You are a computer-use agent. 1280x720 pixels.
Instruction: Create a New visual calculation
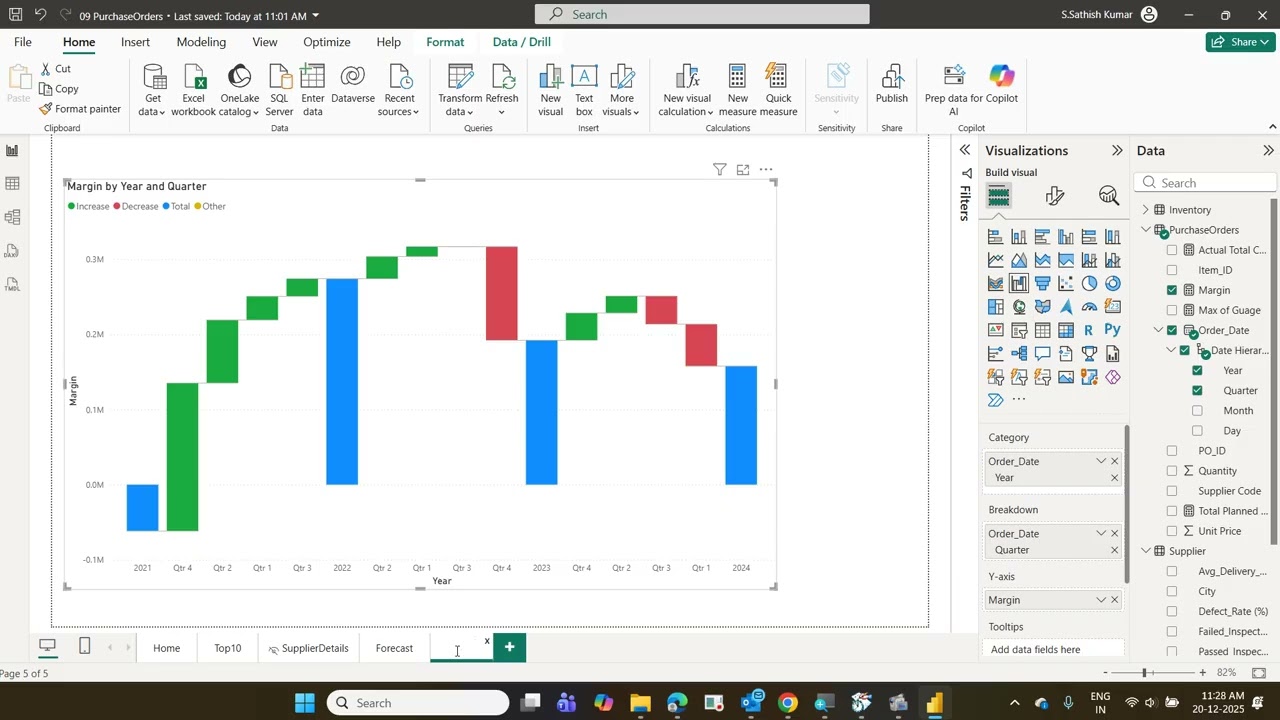click(x=685, y=91)
